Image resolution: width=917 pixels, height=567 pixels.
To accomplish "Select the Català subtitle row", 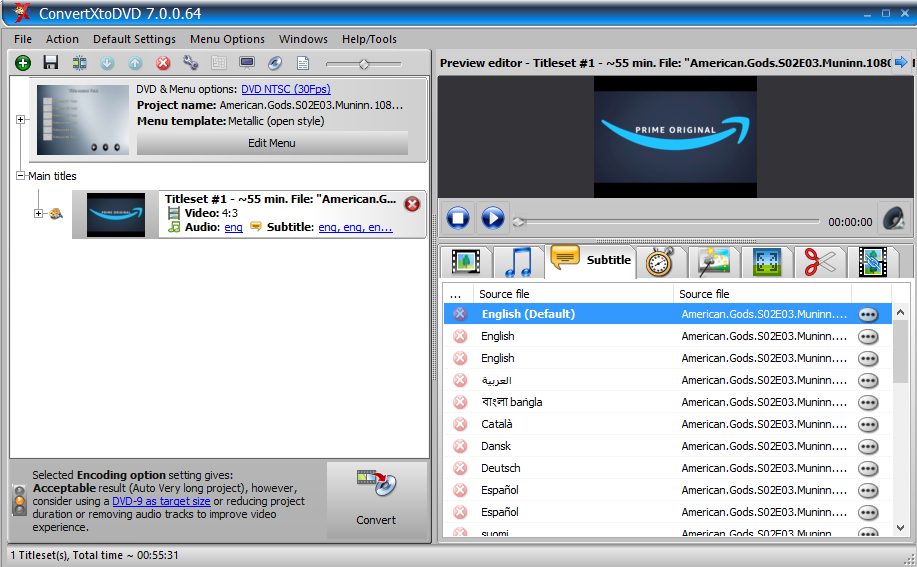I will (x=667, y=424).
